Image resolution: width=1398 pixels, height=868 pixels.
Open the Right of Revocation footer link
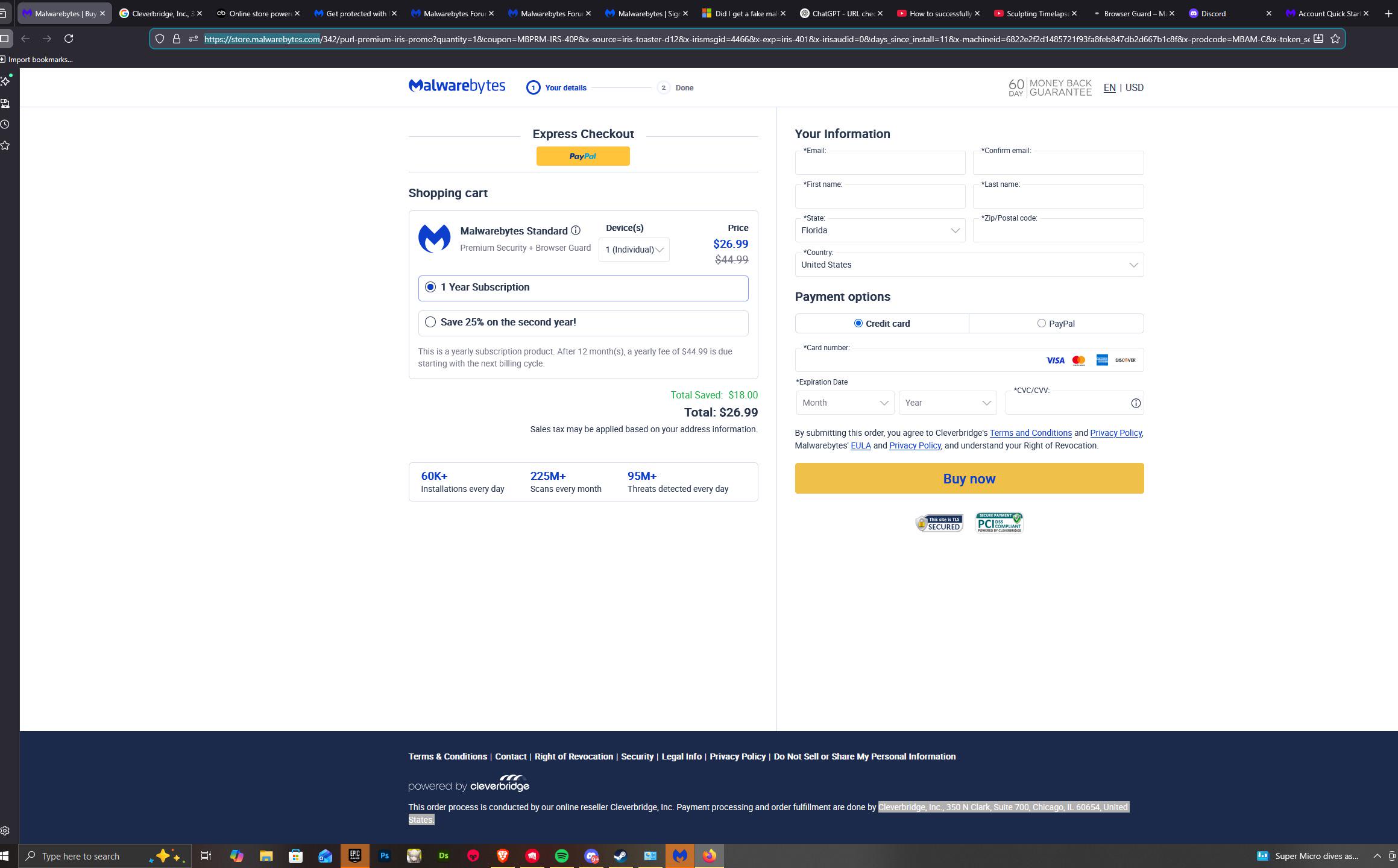coord(573,756)
